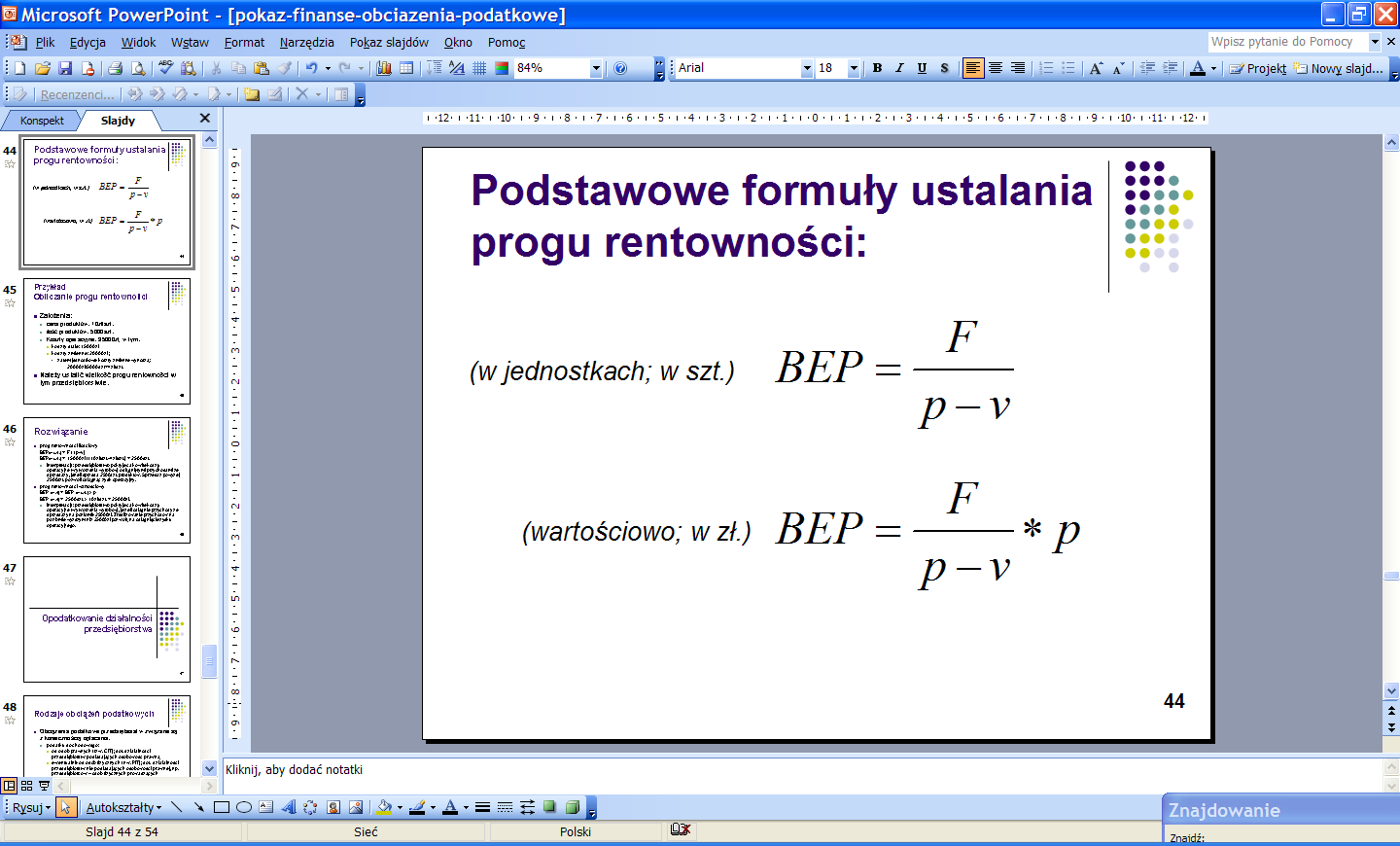Click the Increase Font Size icon

click(x=1096, y=68)
